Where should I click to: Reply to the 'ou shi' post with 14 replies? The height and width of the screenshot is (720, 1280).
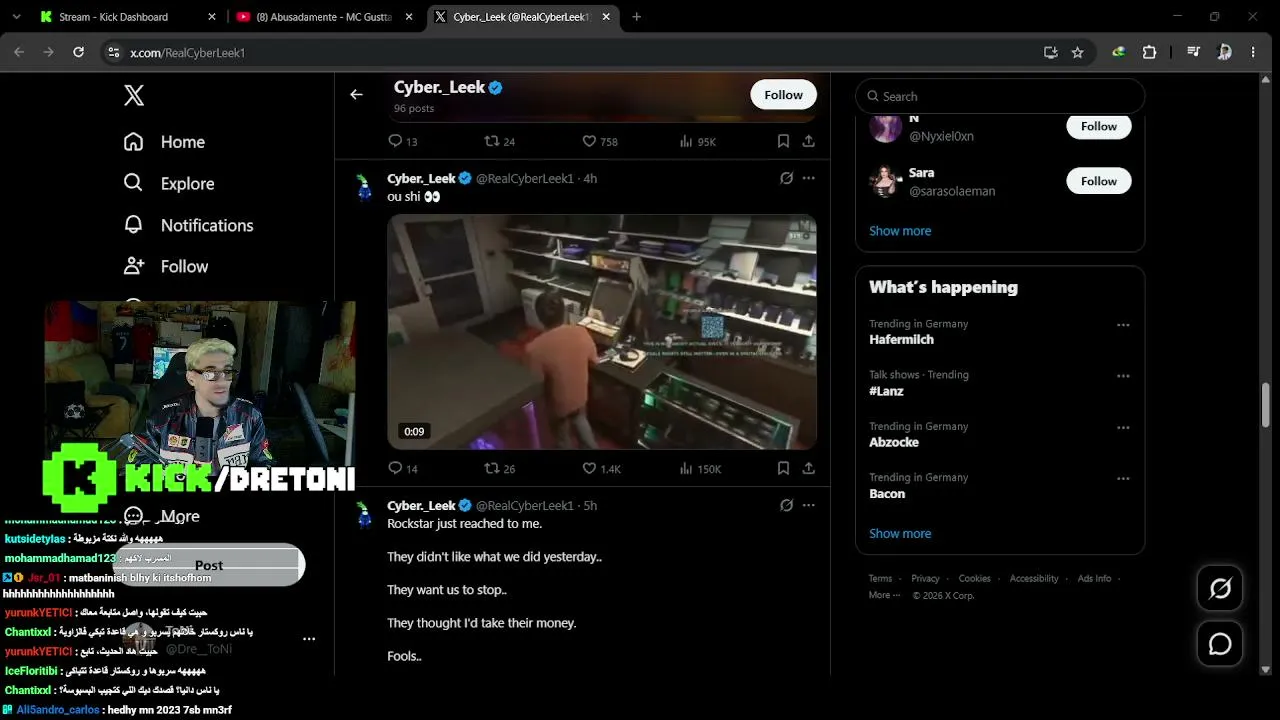[x=403, y=468]
